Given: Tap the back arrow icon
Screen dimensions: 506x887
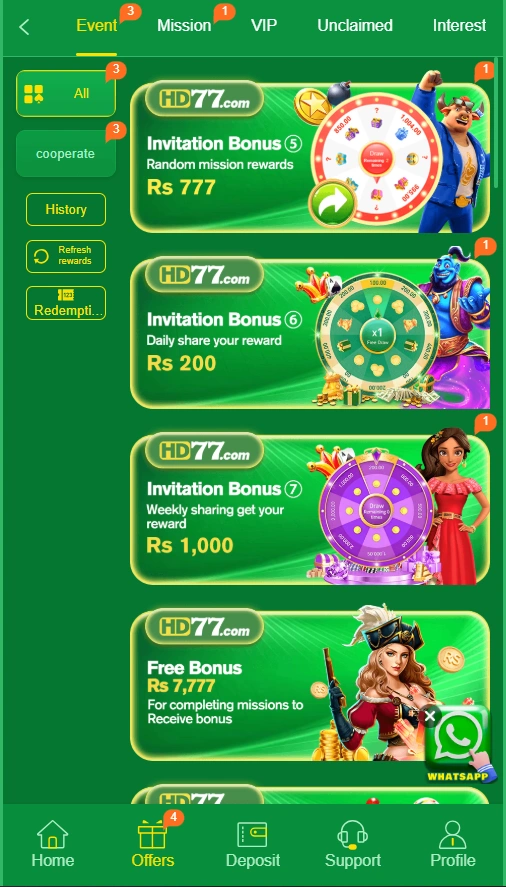Looking at the screenshot, I should 24,27.
